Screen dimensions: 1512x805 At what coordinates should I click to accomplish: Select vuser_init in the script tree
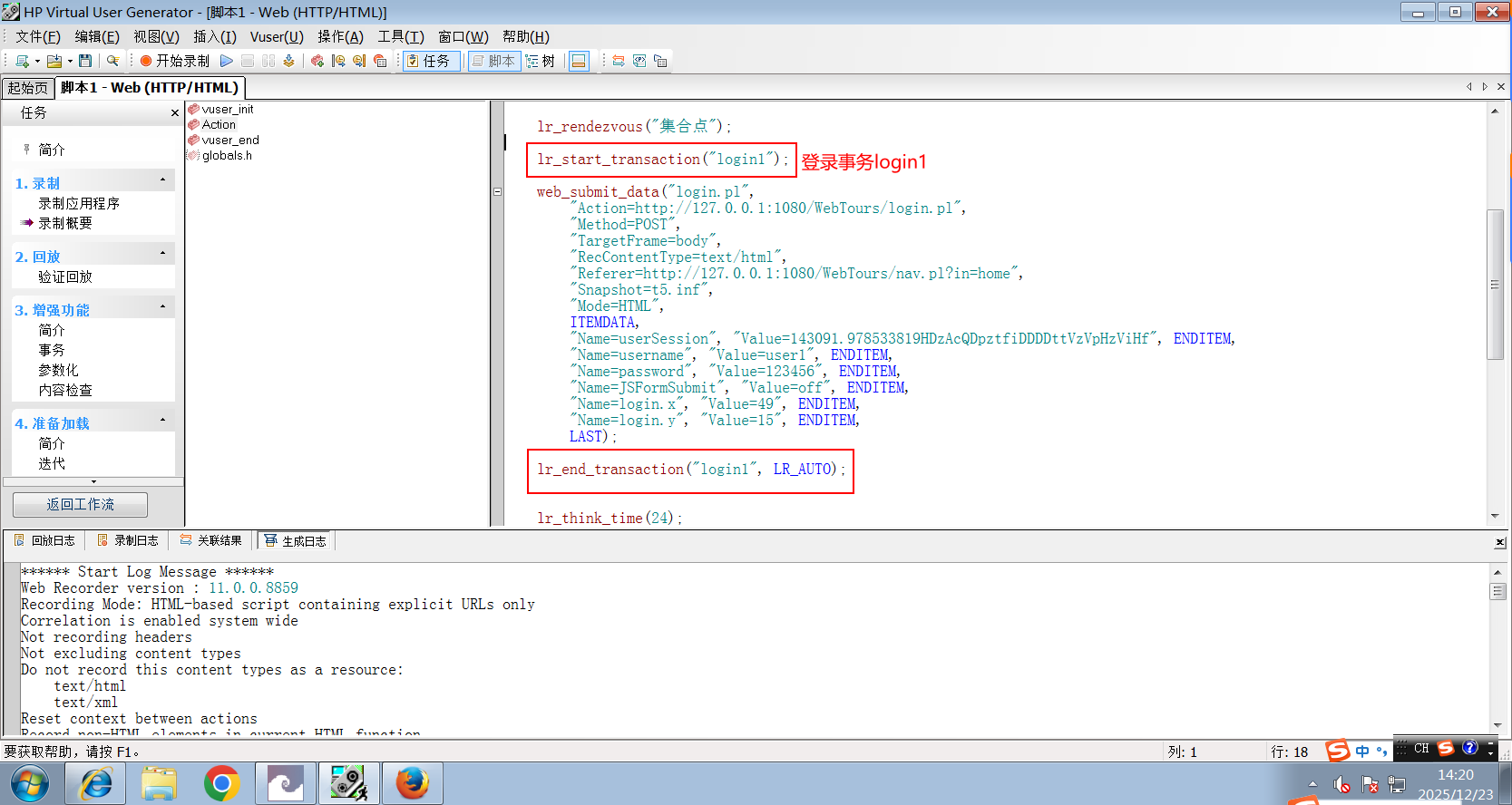pyautogui.click(x=227, y=110)
